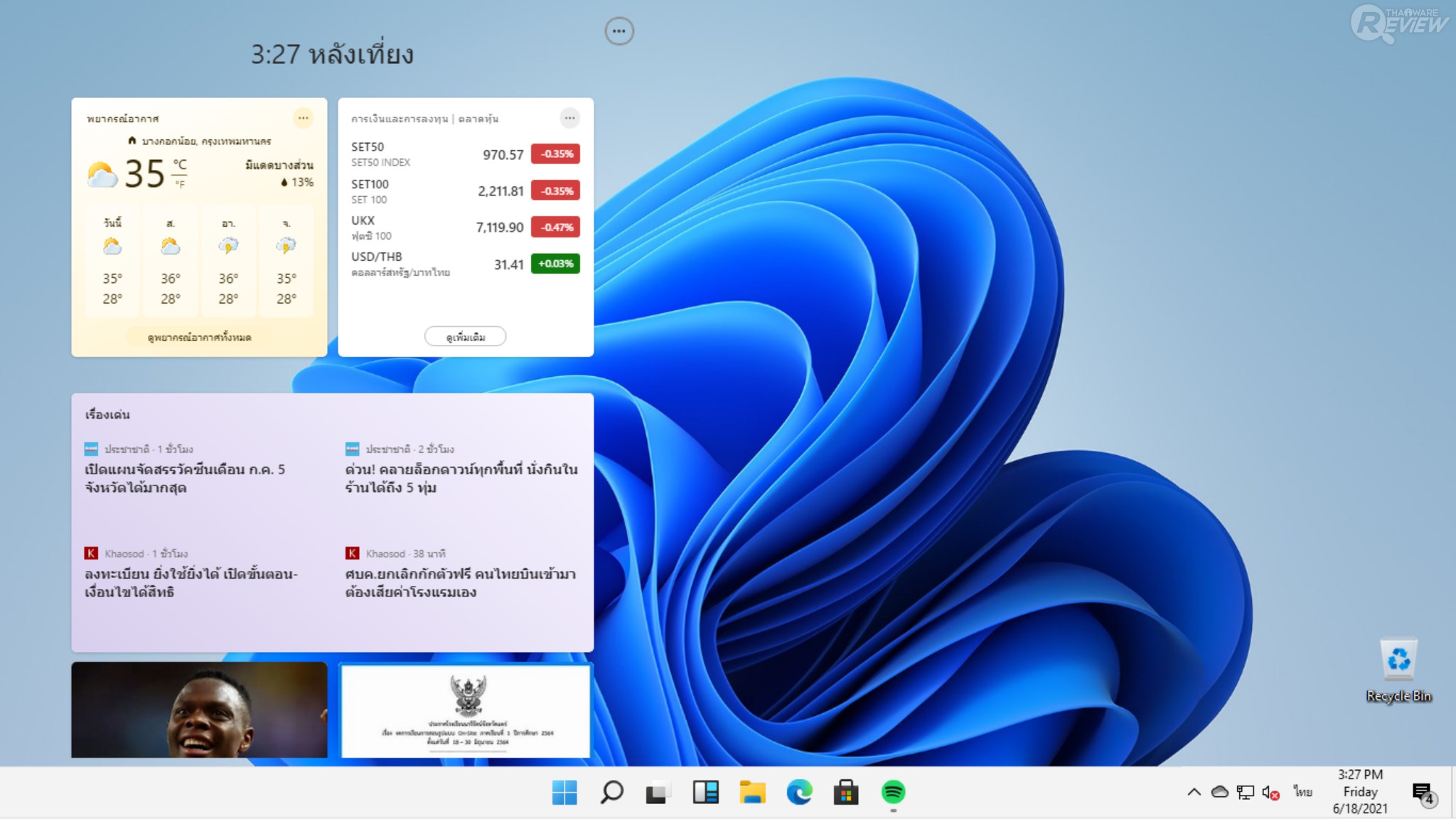Open the stock market widget options menu
The height and width of the screenshot is (819, 1456).
click(569, 118)
